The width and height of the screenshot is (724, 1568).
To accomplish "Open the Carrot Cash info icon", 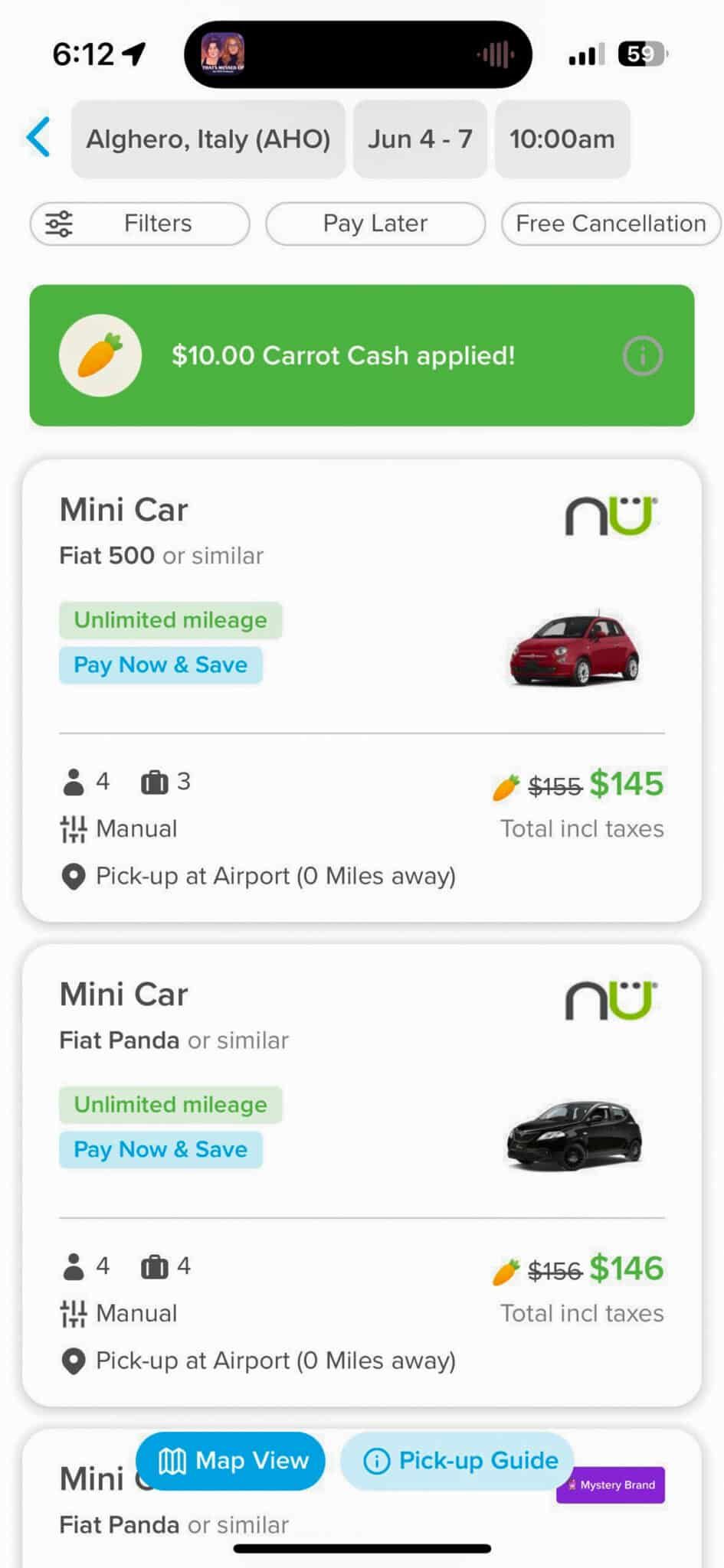I will click(642, 356).
